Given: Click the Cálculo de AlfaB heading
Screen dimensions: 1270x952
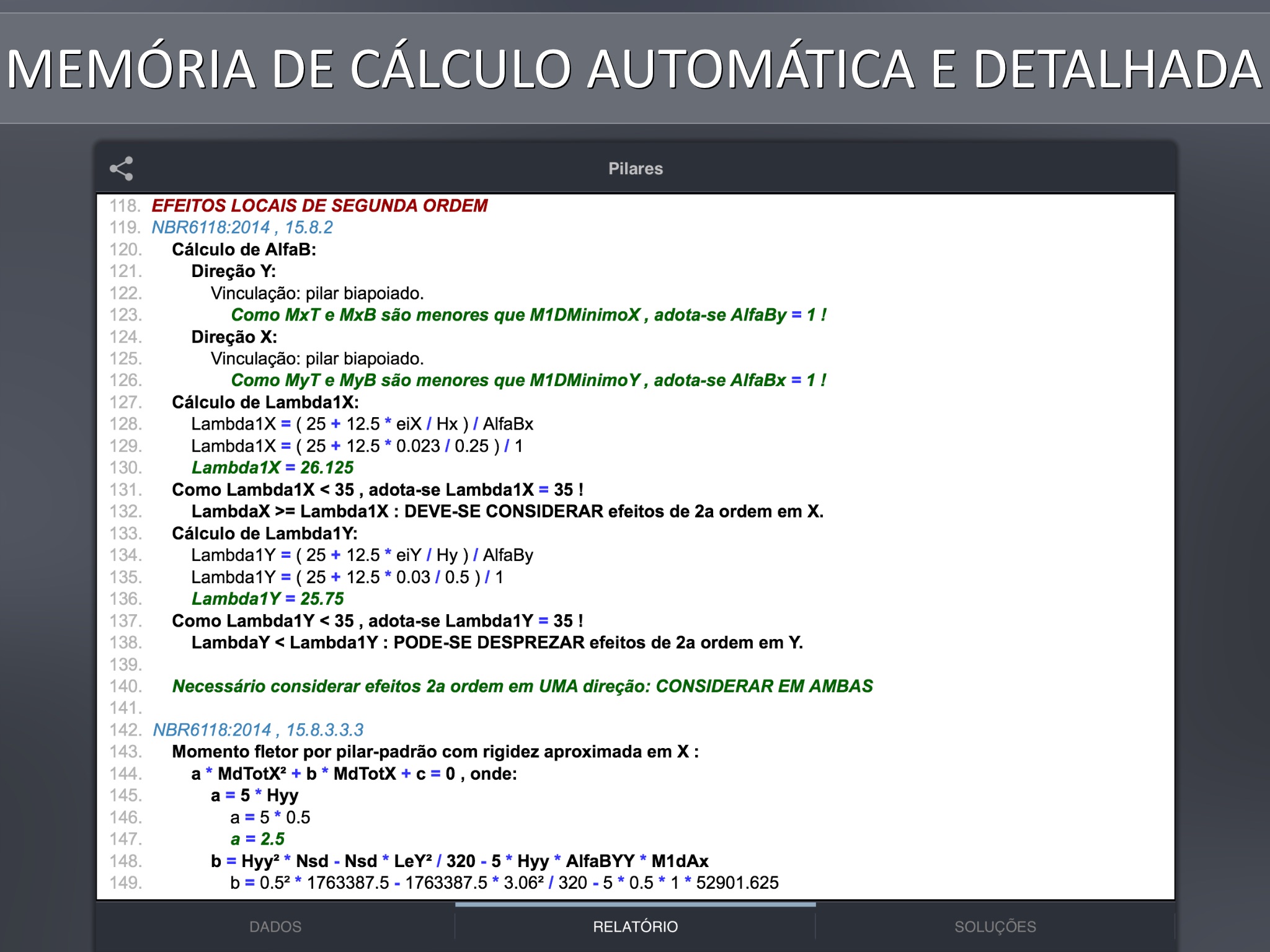Looking at the screenshot, I should 244,250.
